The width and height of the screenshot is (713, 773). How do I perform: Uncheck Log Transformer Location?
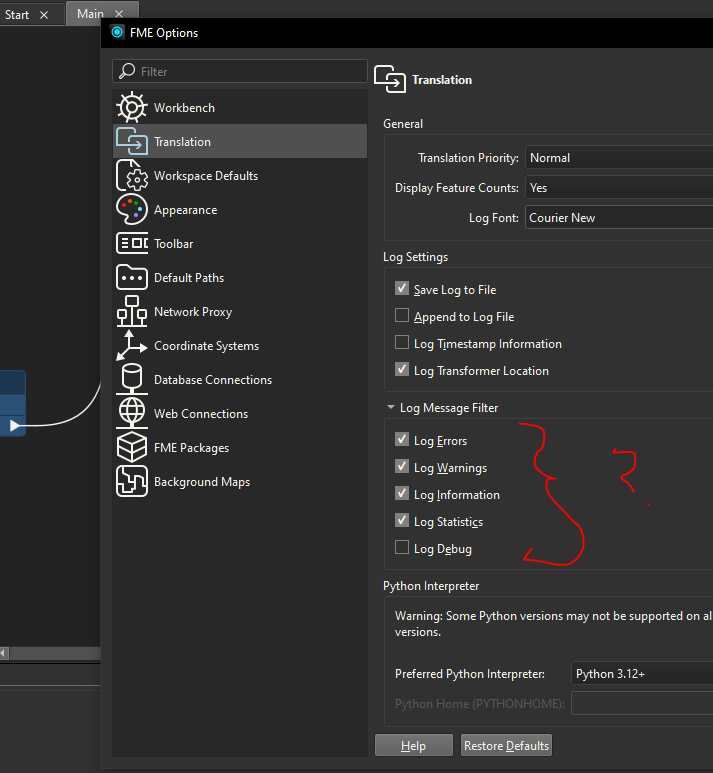pos(402,369)
